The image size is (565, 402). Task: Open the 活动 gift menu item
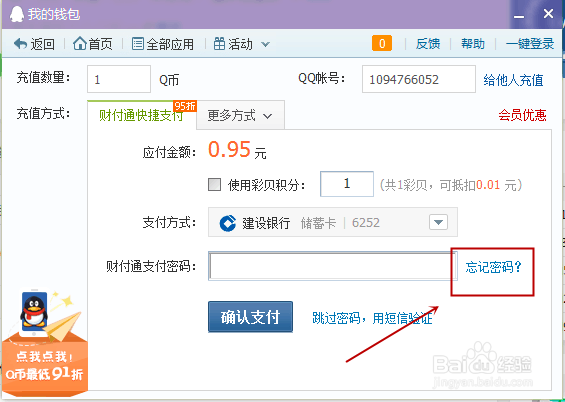233,44
